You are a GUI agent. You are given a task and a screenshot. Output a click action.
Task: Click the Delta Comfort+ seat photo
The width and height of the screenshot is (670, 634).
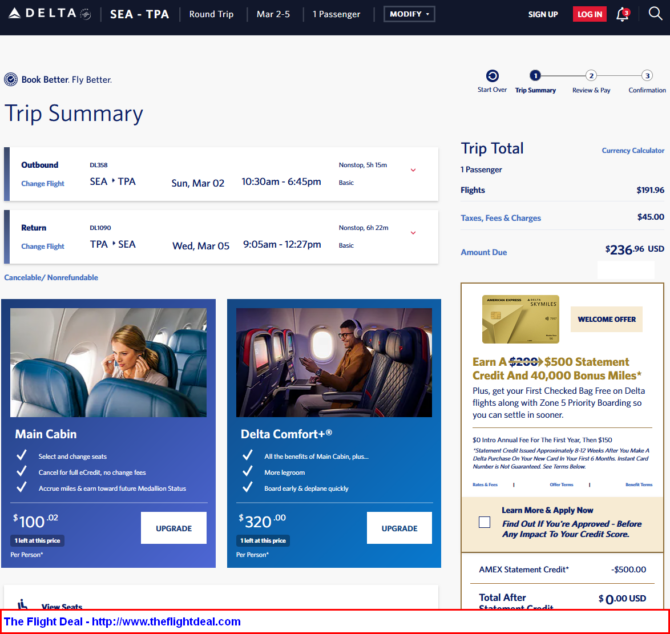334,362
